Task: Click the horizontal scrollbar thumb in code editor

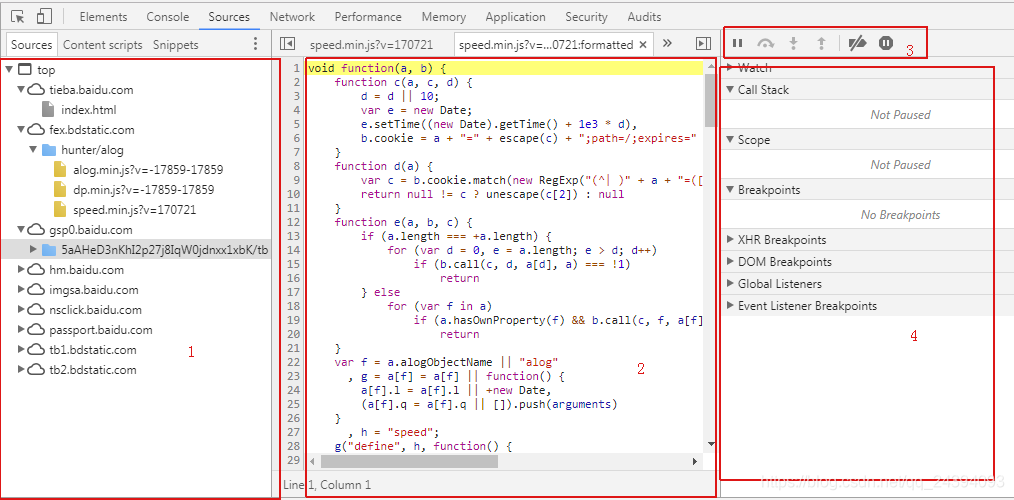Action: point(409,462)
